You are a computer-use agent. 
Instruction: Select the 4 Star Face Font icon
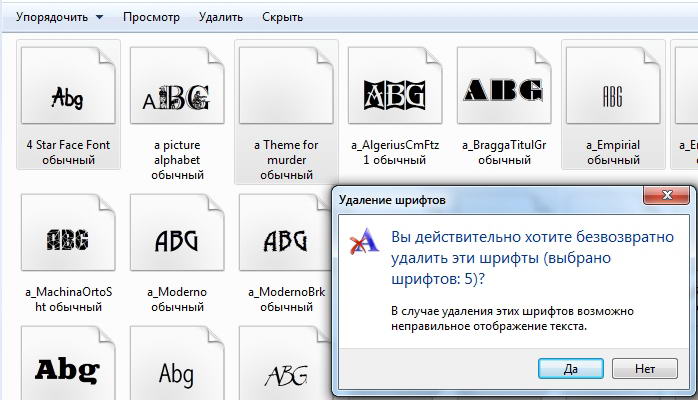click(x=68, y=85)
